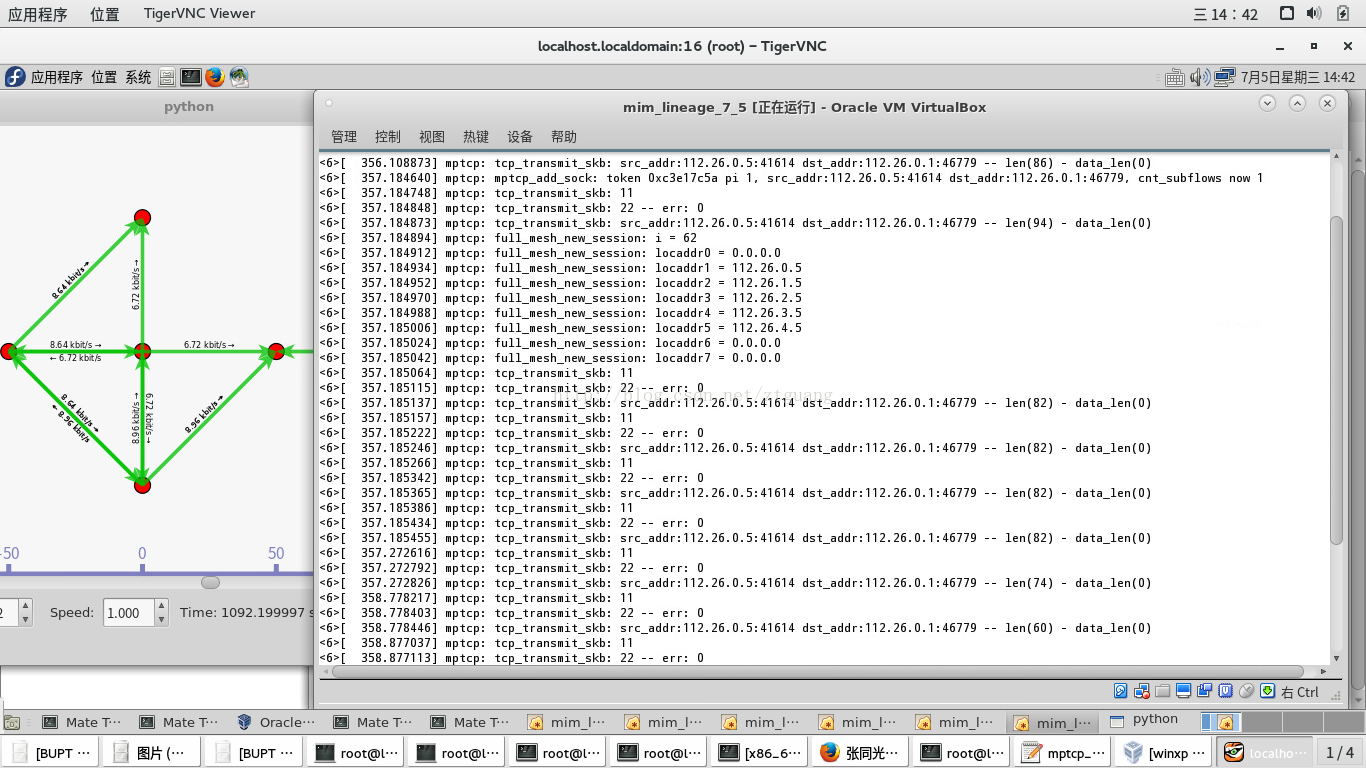The image size is (1366, 768).
Task: Click the mouse integration icon in VirtualBox status bar
Action: tap(1247, 691)
